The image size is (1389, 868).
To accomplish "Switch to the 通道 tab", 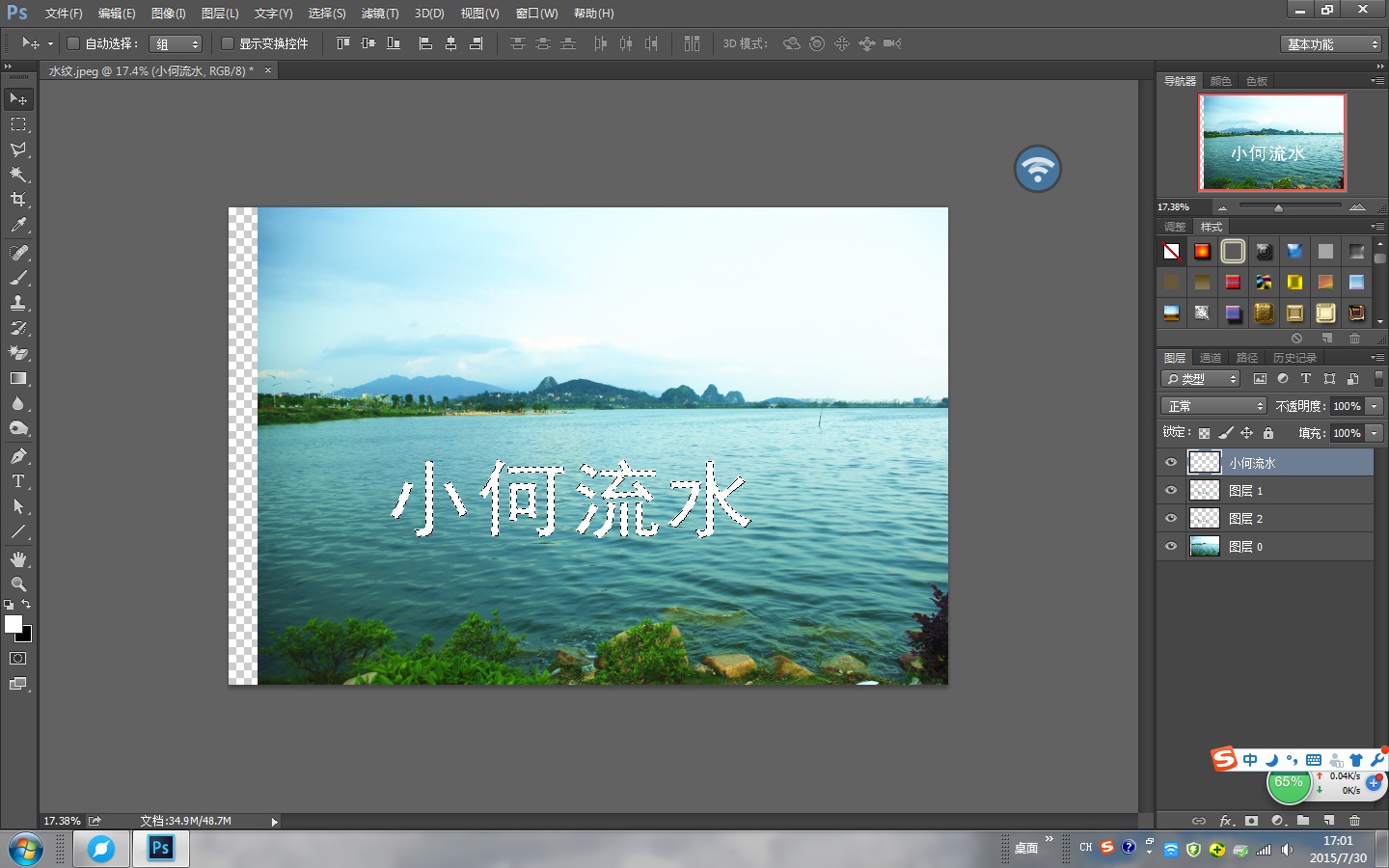I will (x=1211, y=358).
